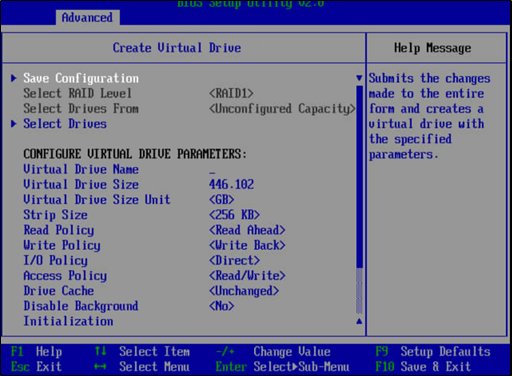Click the F10 Save & Exit hint
Viewport: 512px width, 376px height.
click(423, 367)
